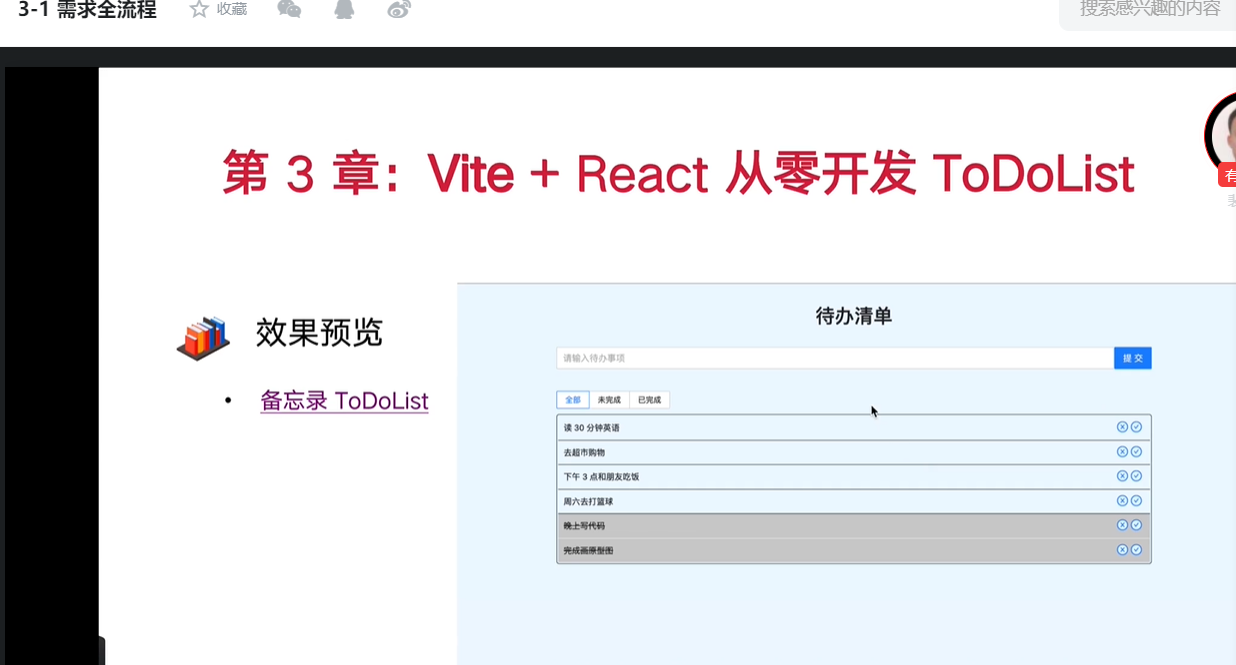Select the 全部 filter tab

click(x=573, y=400)
